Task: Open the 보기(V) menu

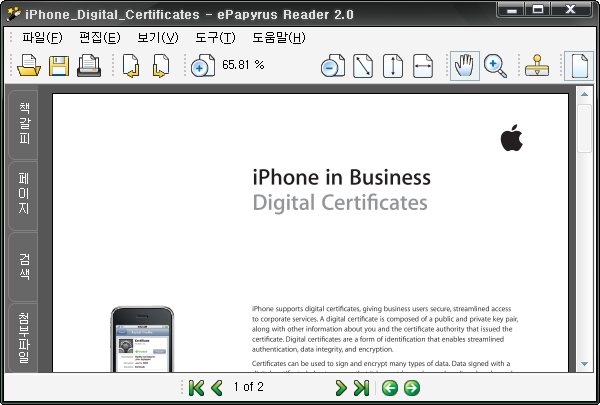Action: (158, 38)
